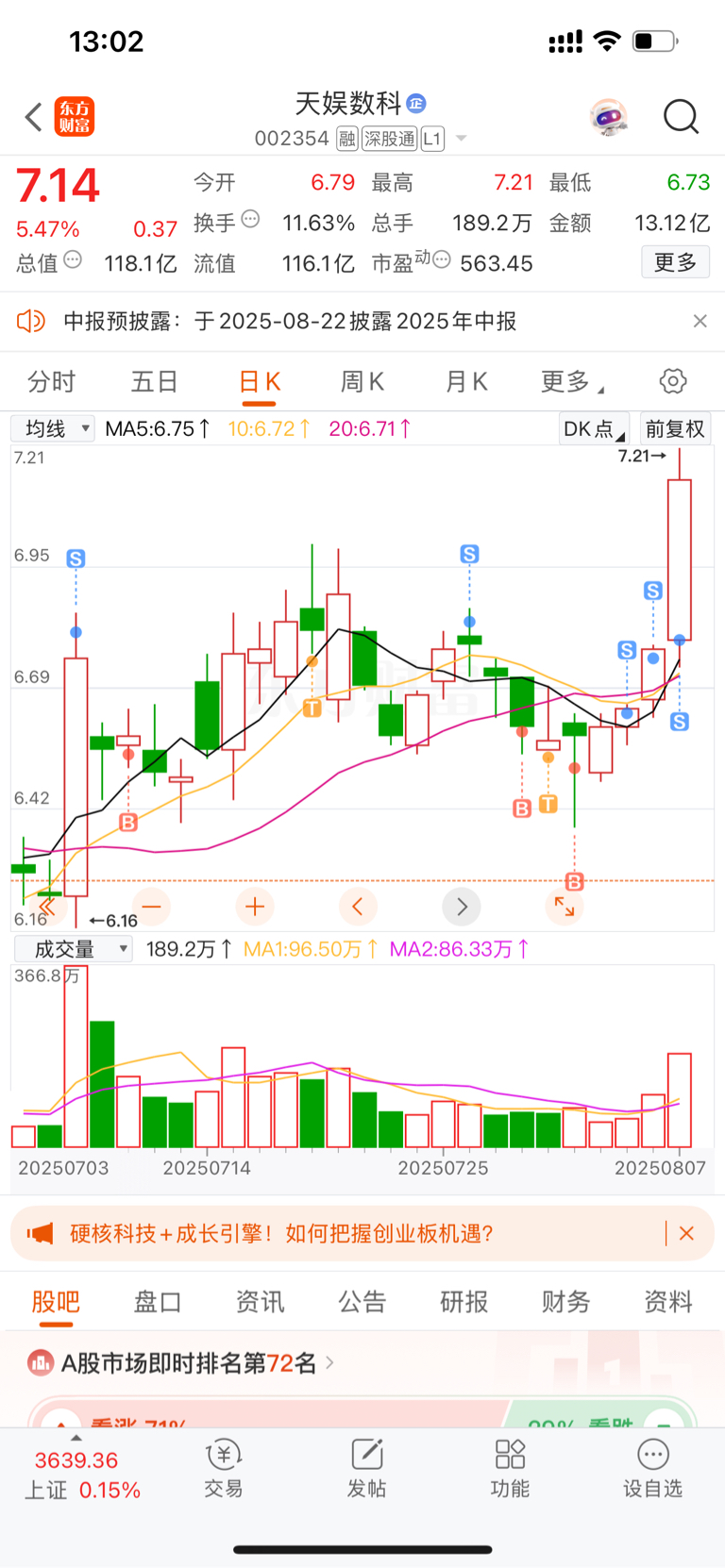Expand the 更多 chart period dropdown
The image size is (725, 1568).
572,381
